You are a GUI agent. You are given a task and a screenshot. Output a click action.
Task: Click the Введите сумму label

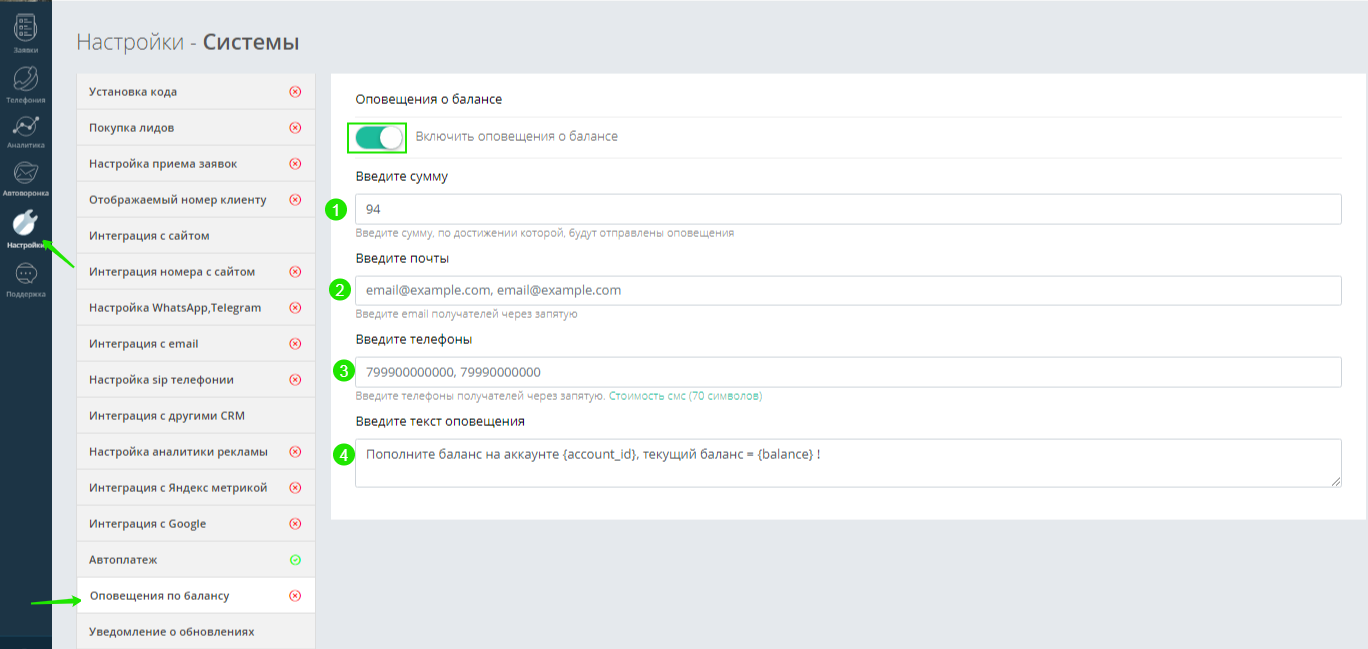402,177
